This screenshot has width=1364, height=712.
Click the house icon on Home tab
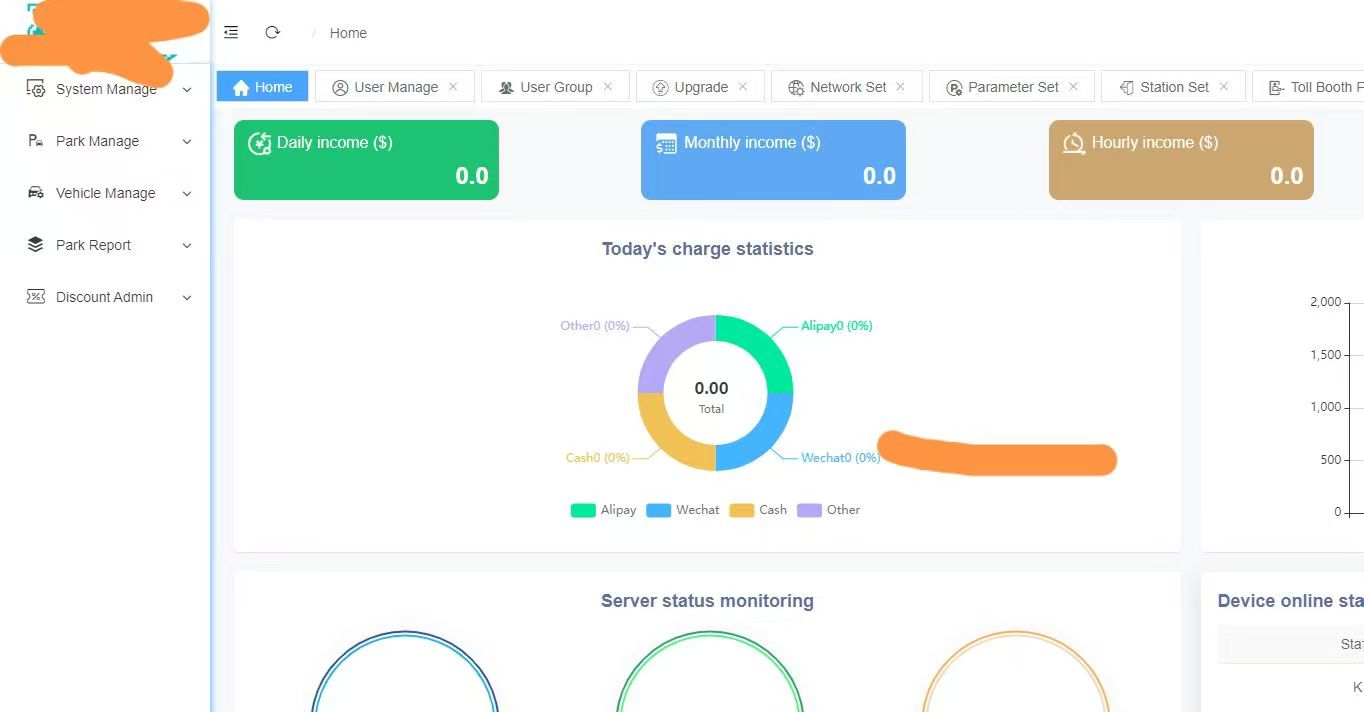(x=241, y=87)
